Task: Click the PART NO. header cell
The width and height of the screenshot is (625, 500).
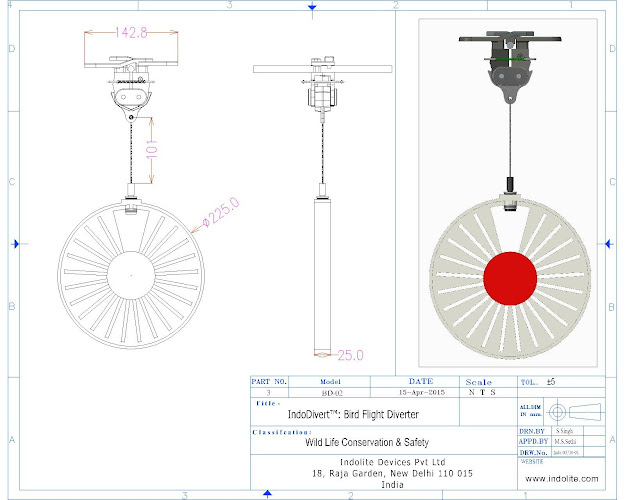Action: tap(269, 382)
